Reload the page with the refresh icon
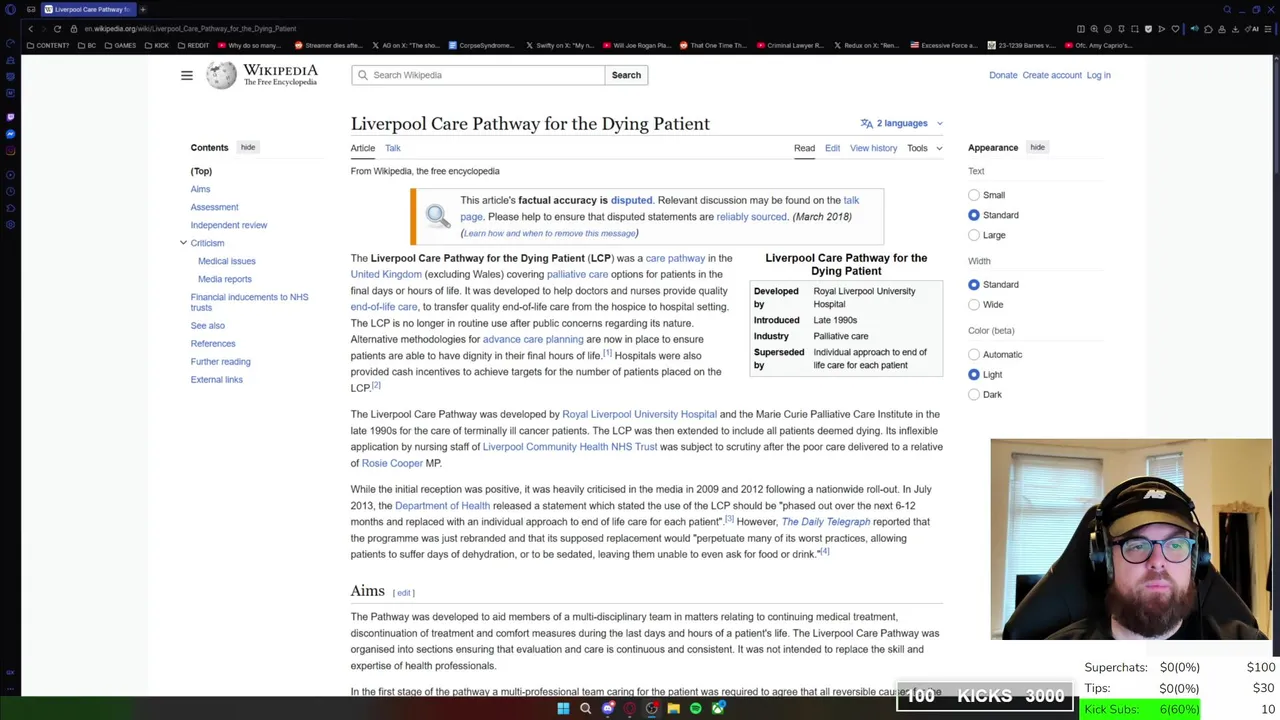This screenshot has width=1280, height=720. click(57, 29)
